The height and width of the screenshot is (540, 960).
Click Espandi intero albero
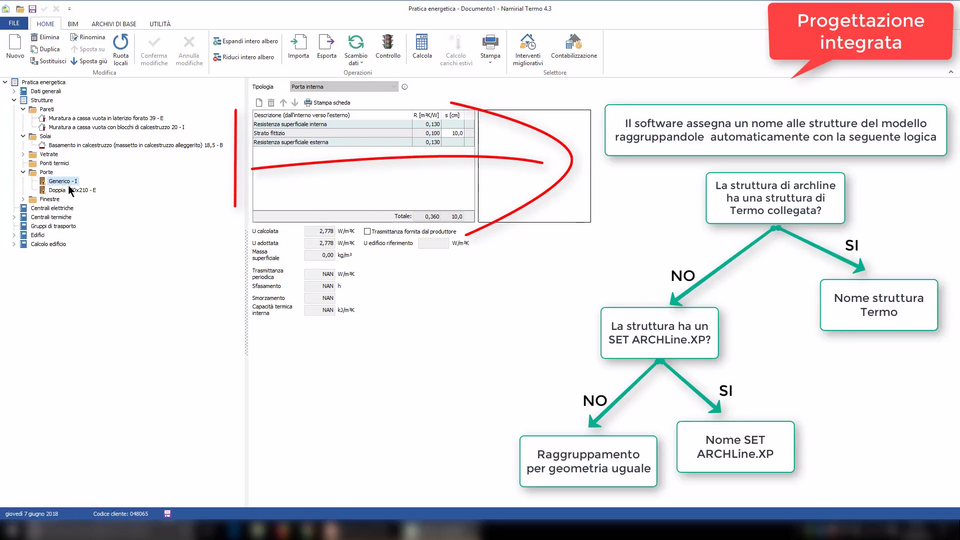246,41
